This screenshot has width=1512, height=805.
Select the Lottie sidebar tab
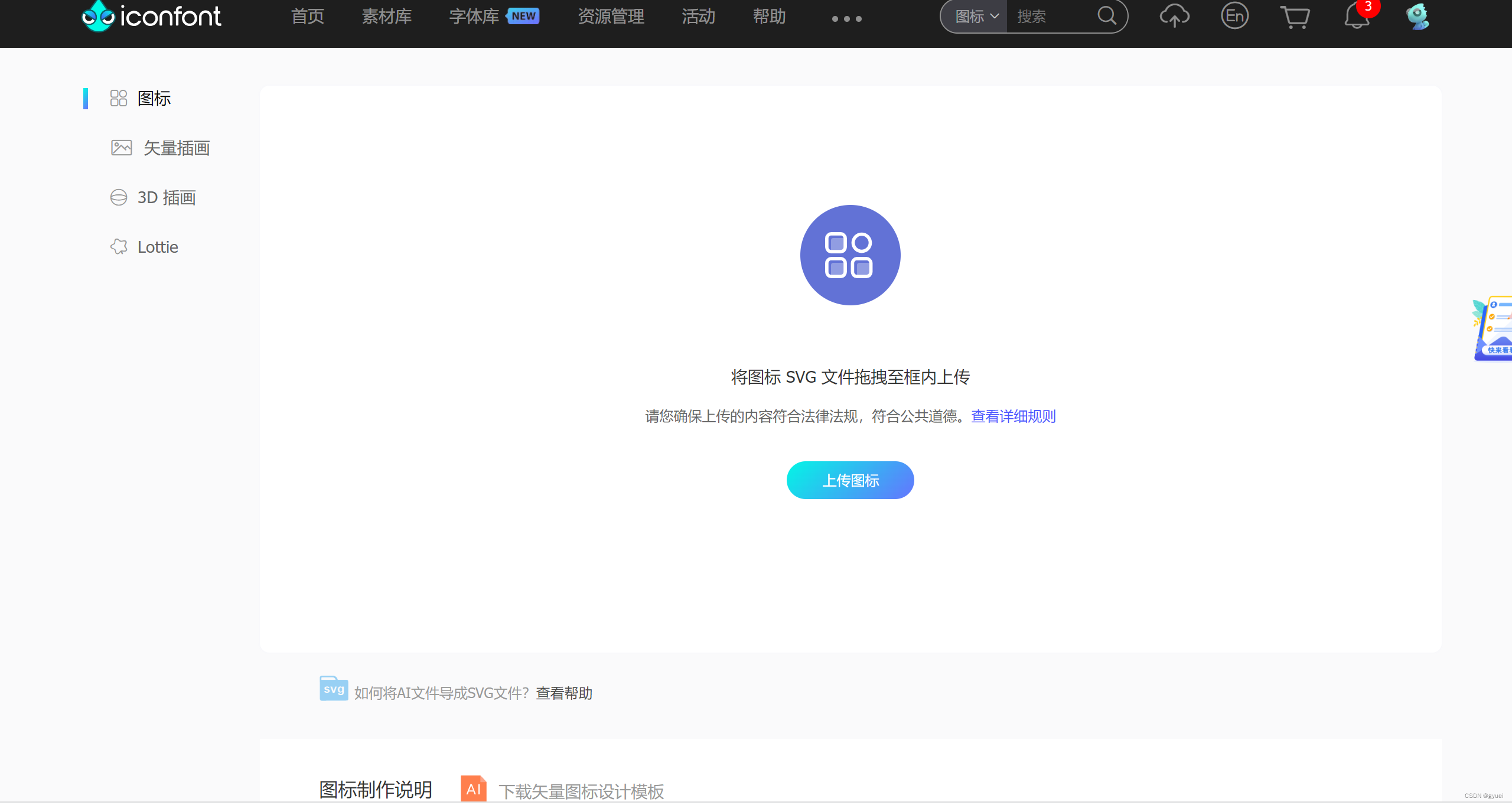(158, 247)
